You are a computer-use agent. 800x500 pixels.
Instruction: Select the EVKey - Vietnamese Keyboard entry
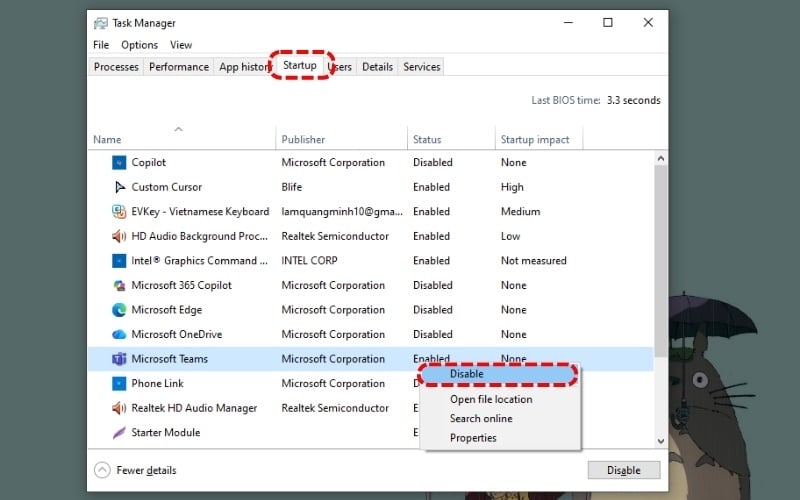pos(200,211)
